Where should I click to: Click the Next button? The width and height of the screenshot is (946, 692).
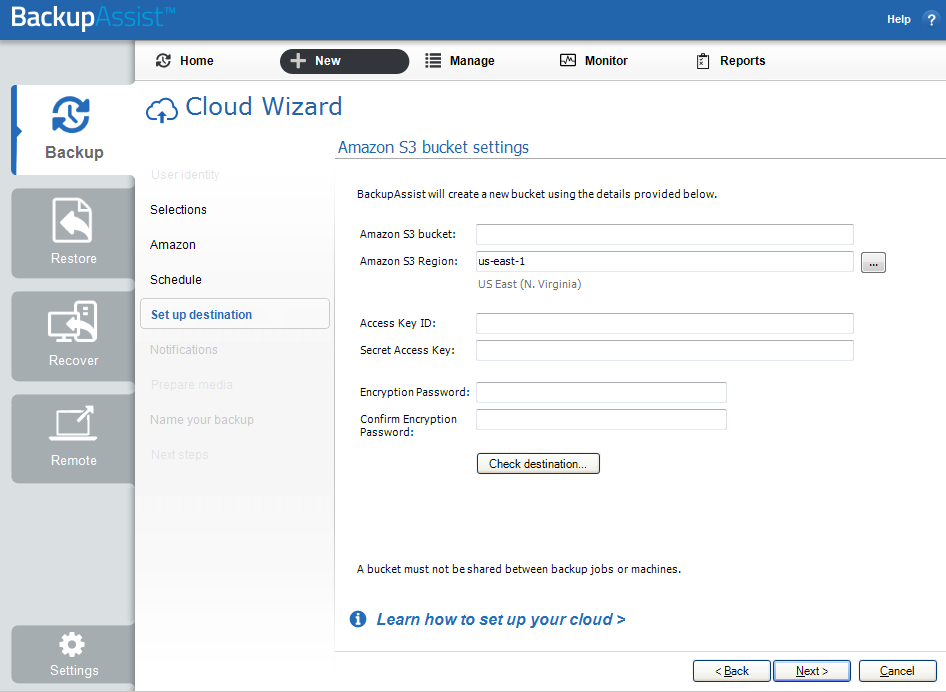(x=811, y=671)
